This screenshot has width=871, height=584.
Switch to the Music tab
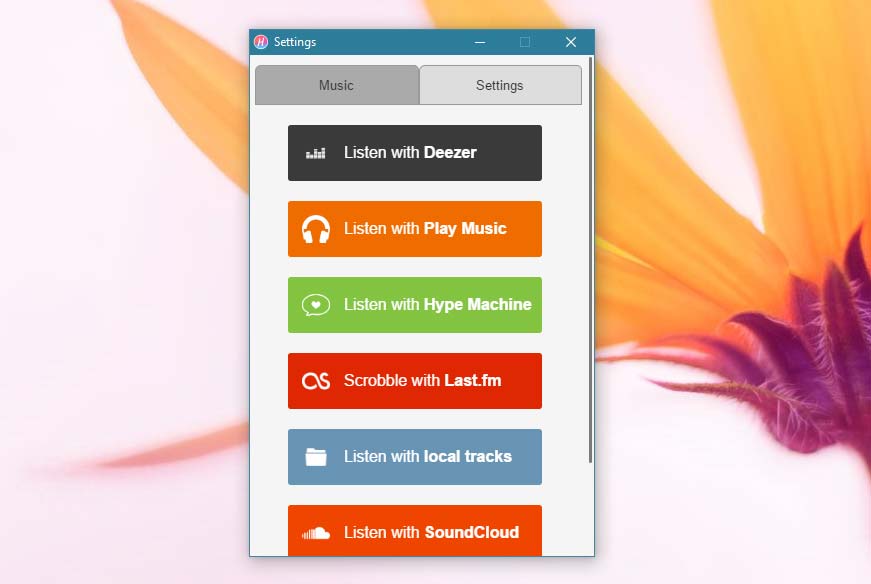(x=336, y=85)
